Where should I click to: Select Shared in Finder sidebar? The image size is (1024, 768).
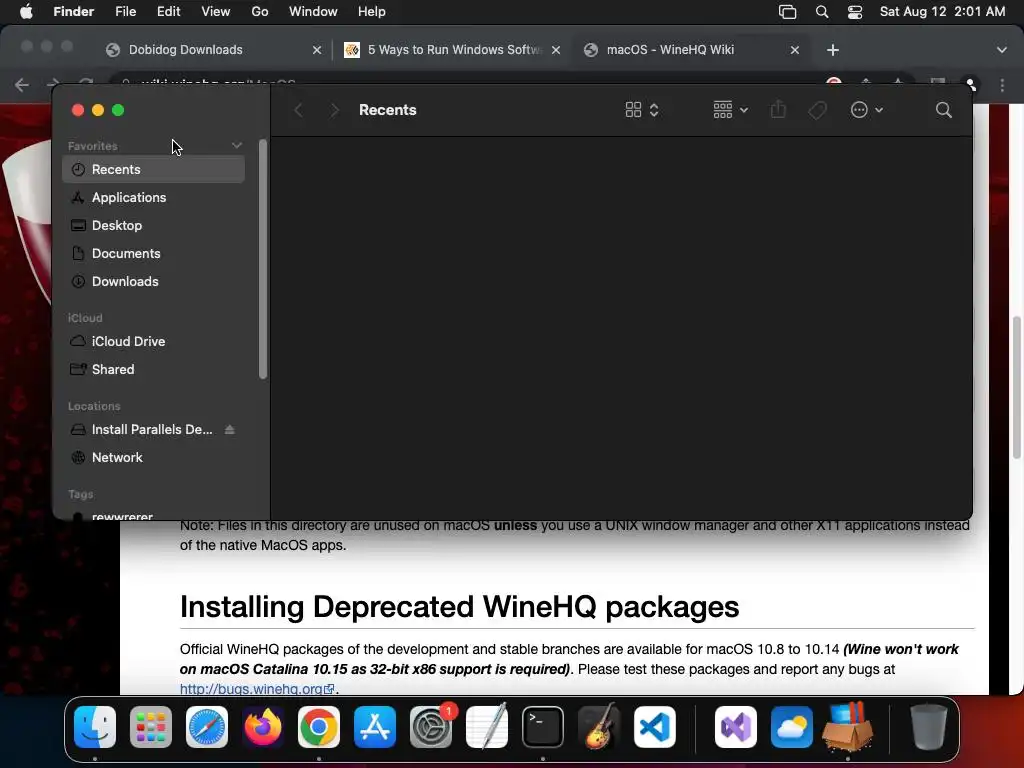[153, 369]
